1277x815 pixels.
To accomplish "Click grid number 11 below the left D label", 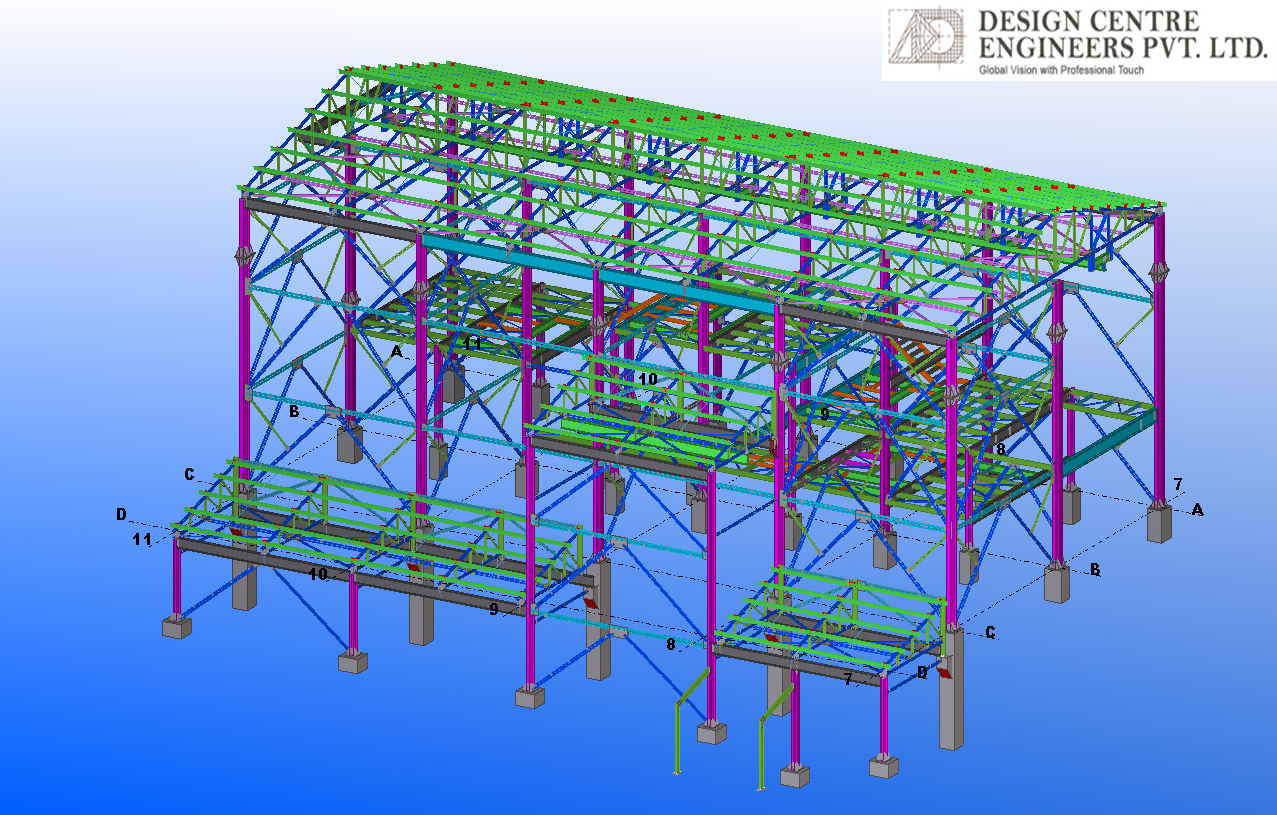I will click(x=142, y=539).
